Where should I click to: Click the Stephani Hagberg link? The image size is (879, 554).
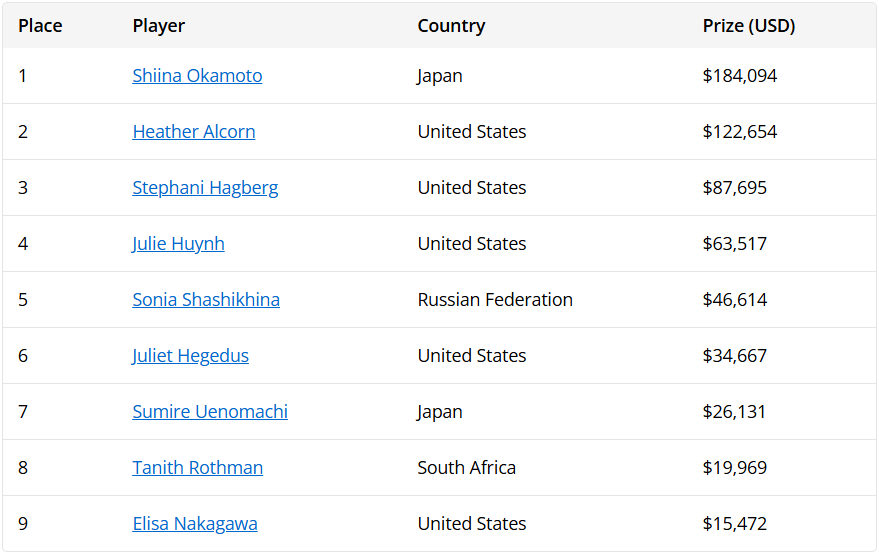coord(205,188)
